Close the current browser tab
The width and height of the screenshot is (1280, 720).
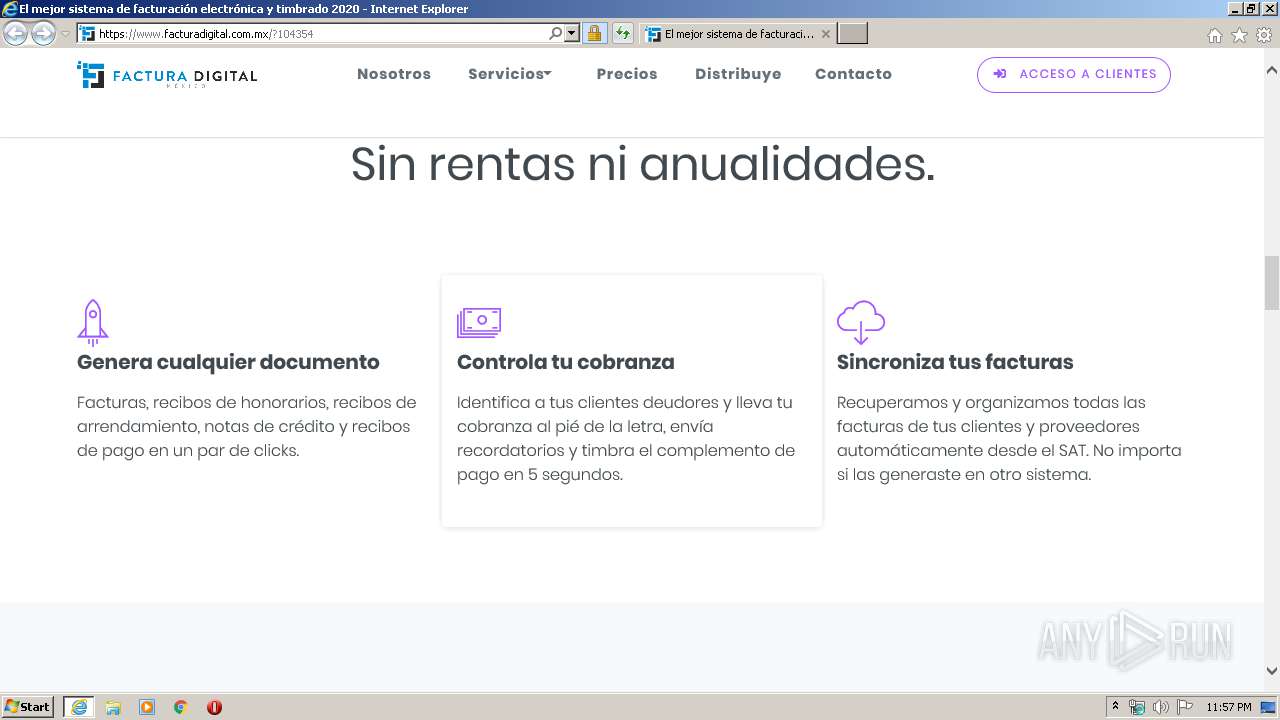(x=825, y=34)
